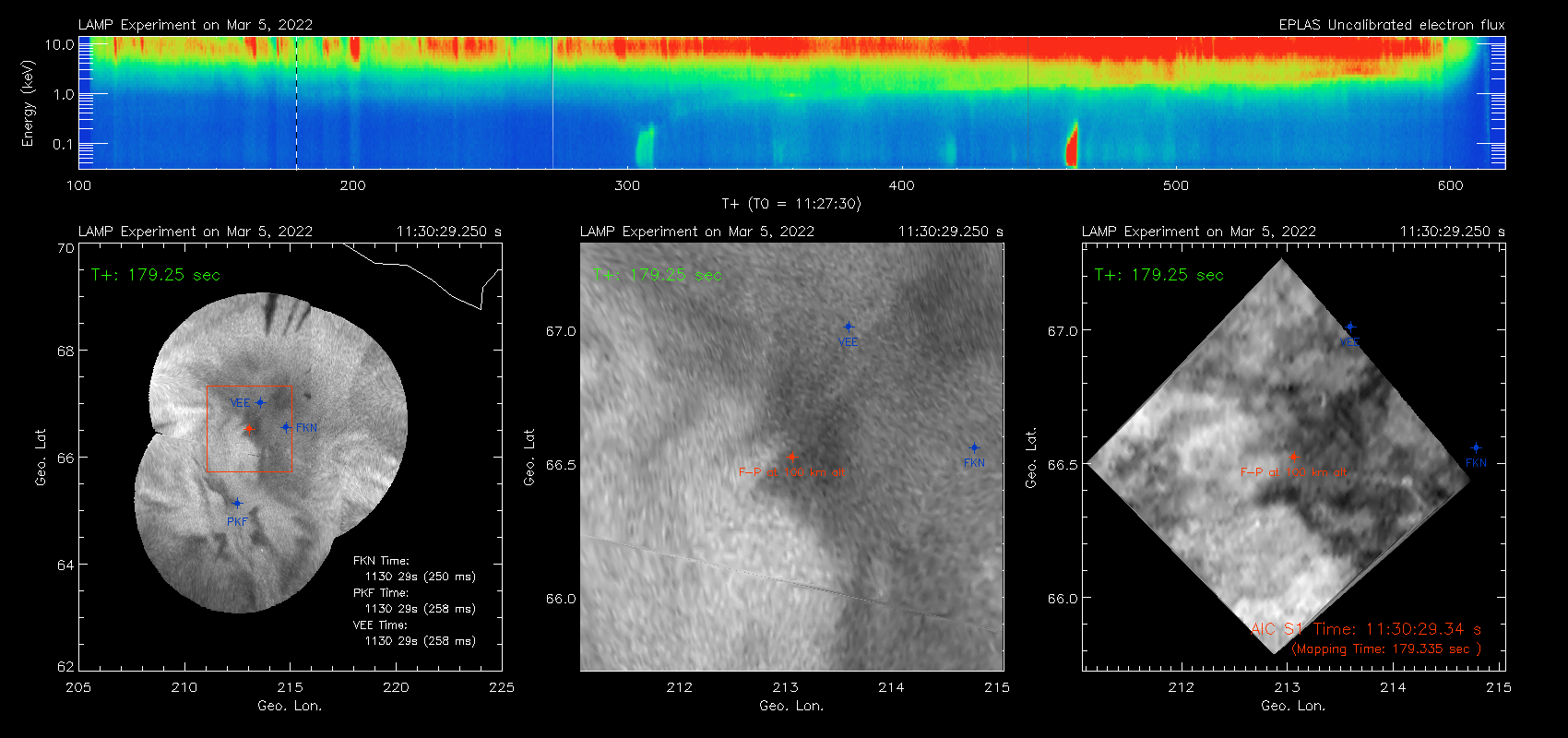Click '(Mapping Time: 179.335 sec )' text
Image resolution: width=1568 pixels, height=738 pixels.
coord(1386,649)
